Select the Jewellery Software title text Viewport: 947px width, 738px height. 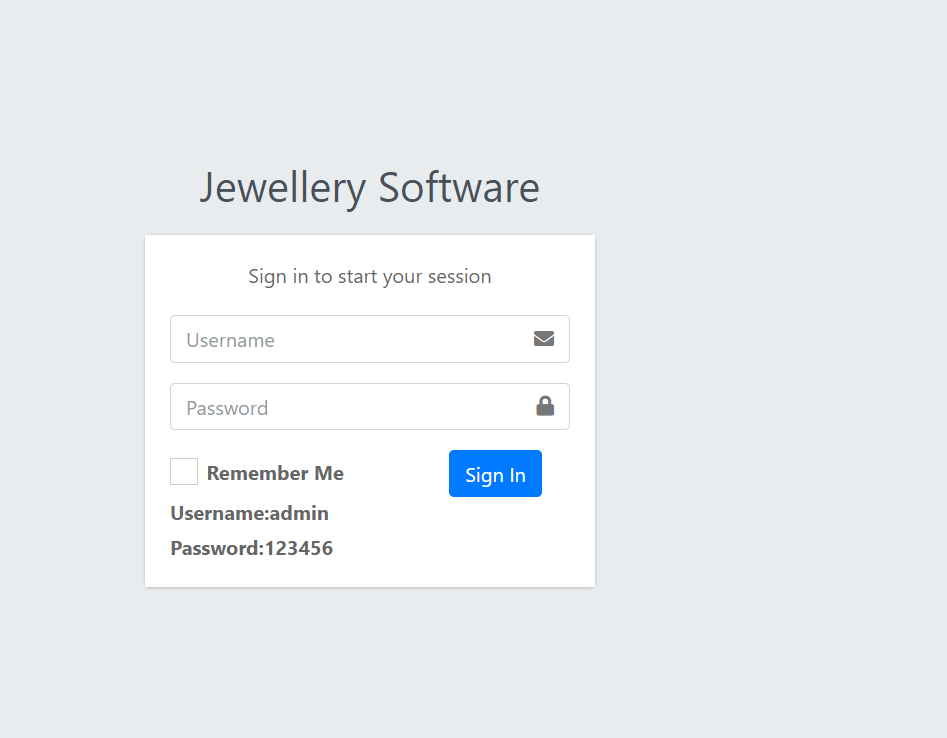tap(370, 187)
